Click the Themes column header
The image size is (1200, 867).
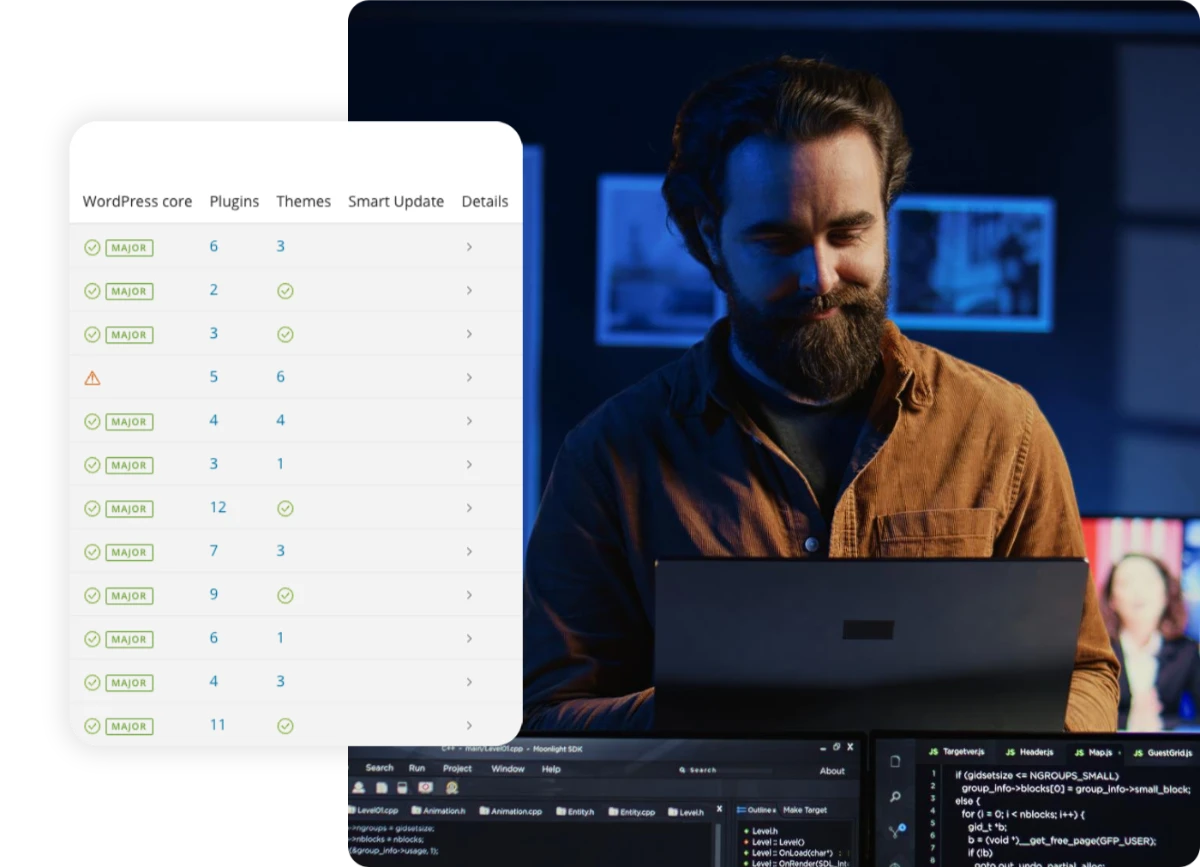(x=304, y=202)
